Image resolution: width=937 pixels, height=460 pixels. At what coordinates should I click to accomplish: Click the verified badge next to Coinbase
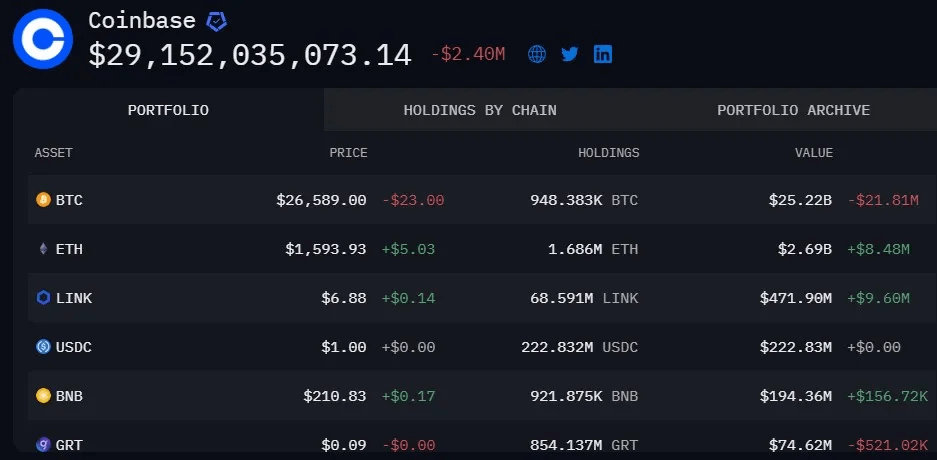(216, 22)
